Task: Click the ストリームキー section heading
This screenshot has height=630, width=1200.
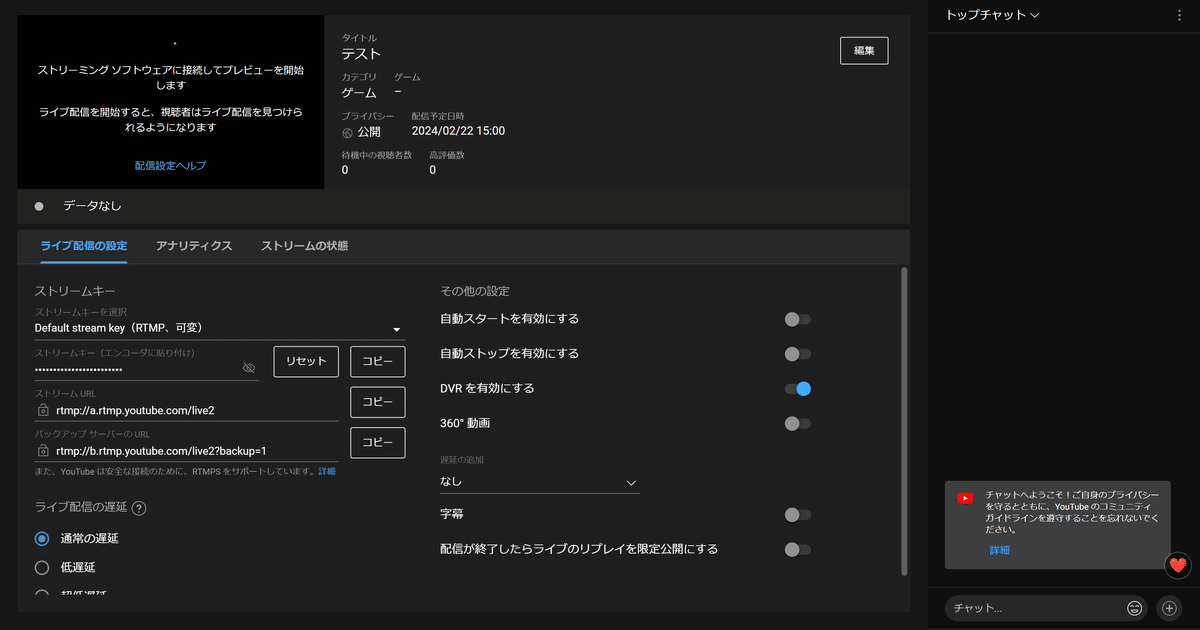Action: pos(75,292)
